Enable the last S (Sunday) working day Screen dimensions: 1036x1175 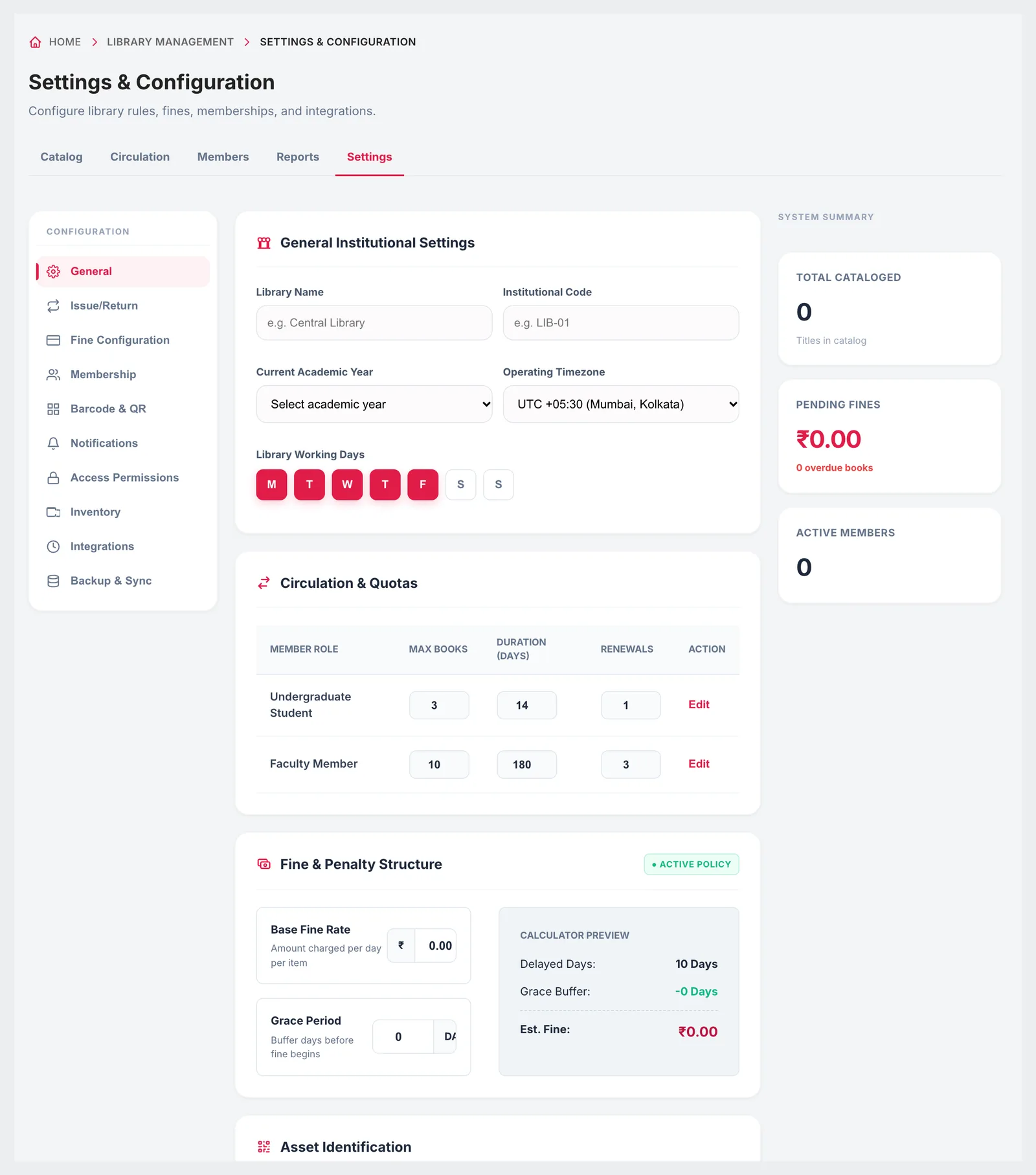click(499, 485)
